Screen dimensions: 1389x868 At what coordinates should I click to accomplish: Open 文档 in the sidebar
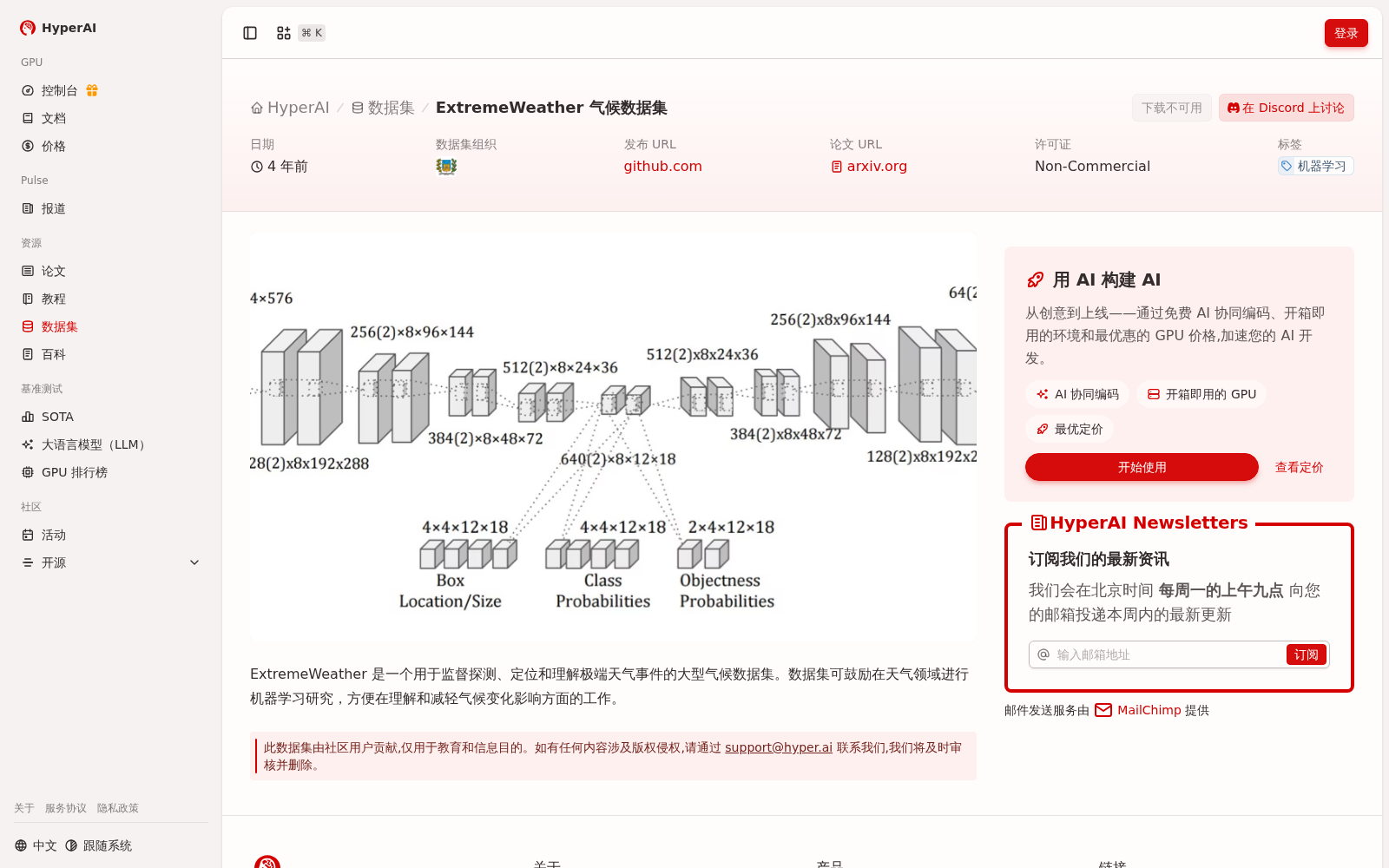coord(111,118)
